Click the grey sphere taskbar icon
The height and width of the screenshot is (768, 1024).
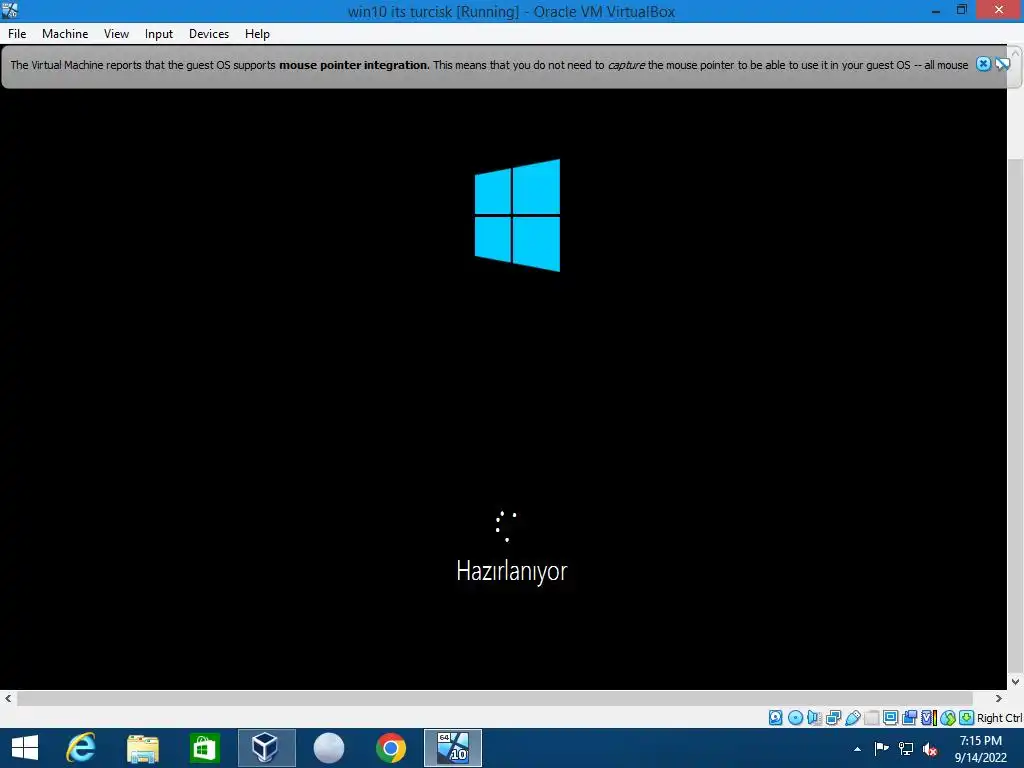point(328,748)
